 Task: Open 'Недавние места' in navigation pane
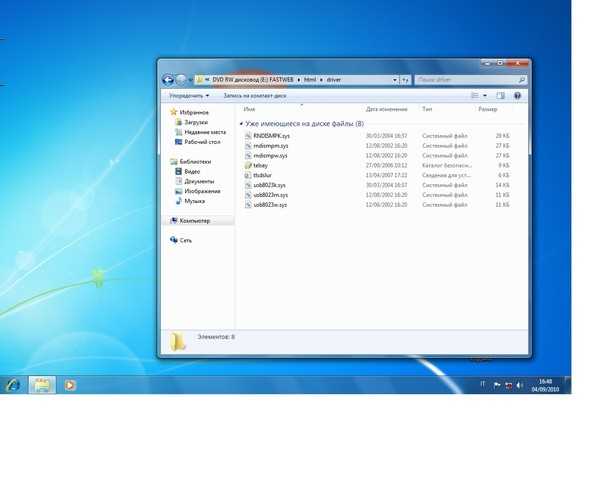point(205,132)
